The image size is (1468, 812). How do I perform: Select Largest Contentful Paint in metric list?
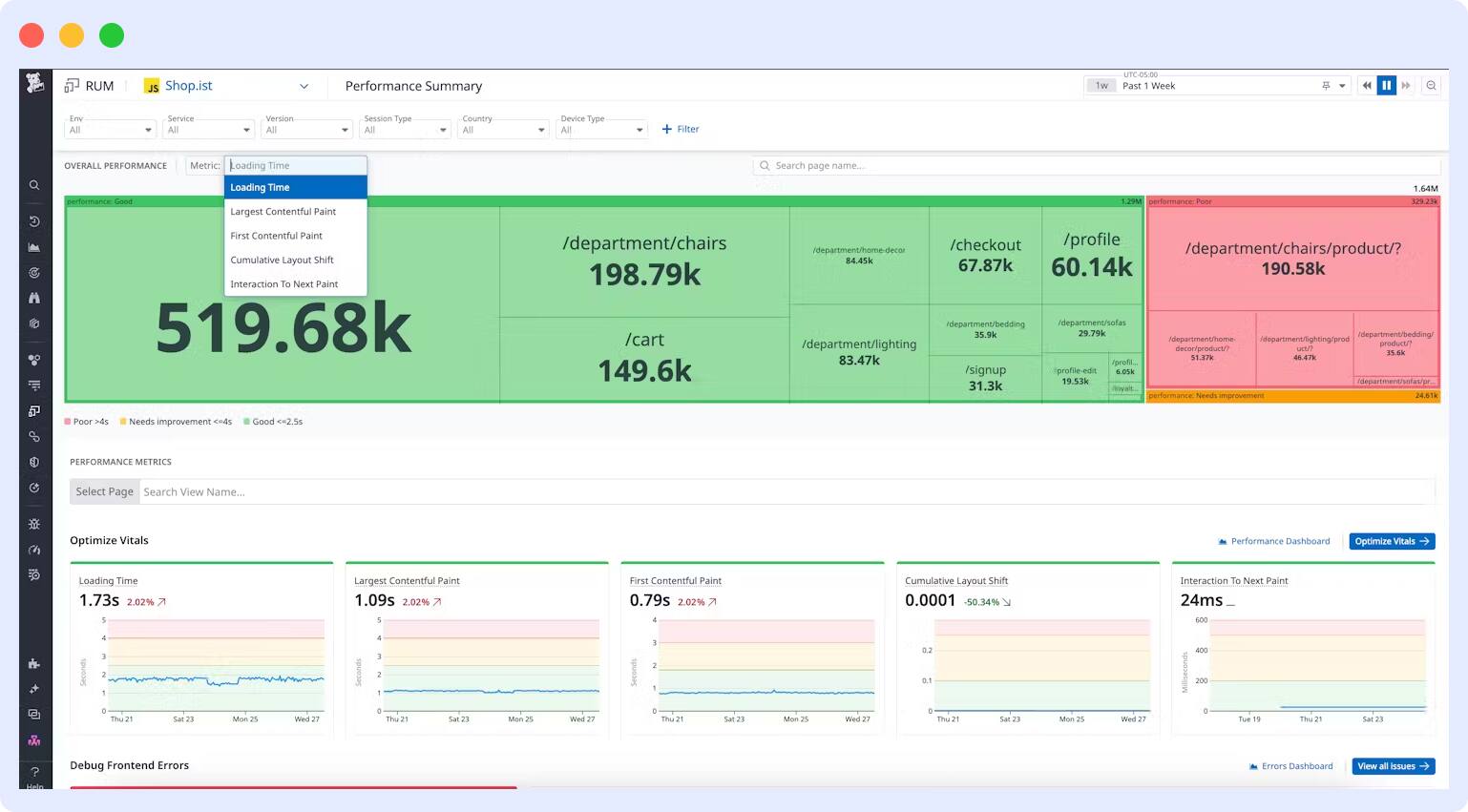296,212
